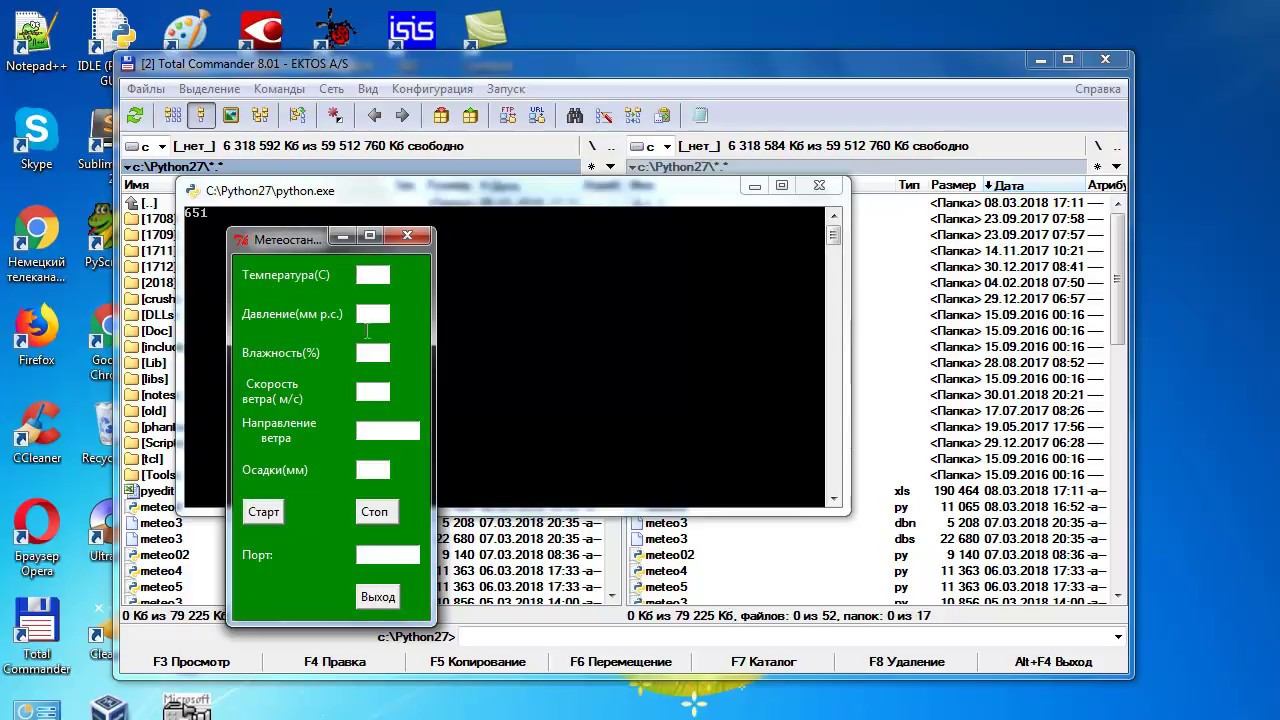
Task: Go to root in left panel
Action: [592, 146]
